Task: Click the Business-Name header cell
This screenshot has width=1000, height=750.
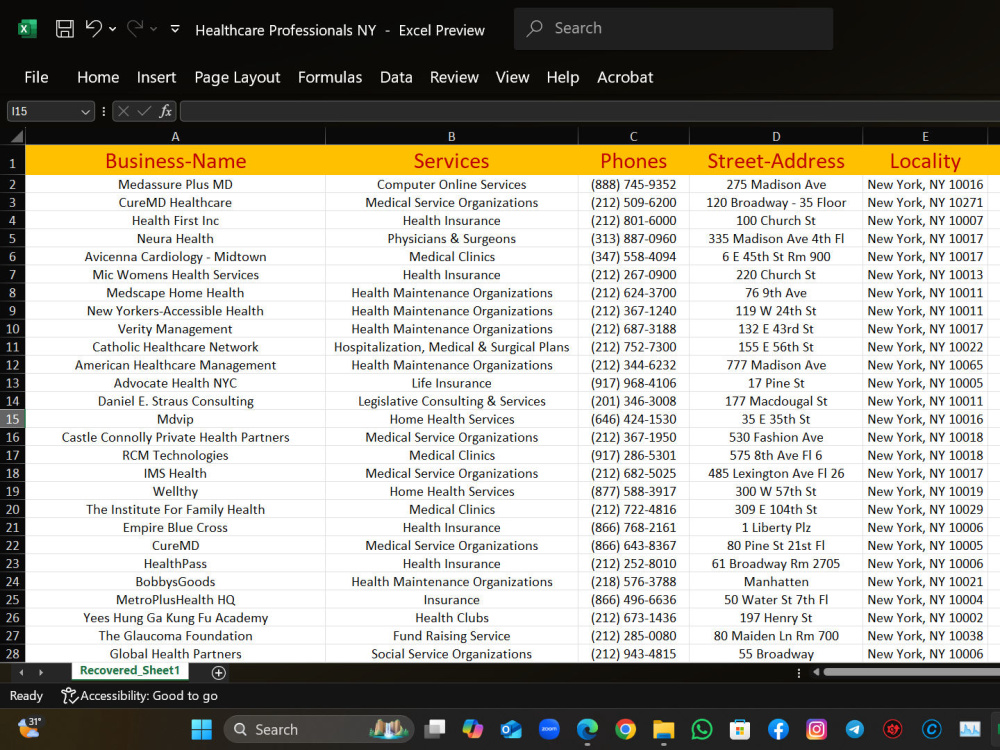Action: 175,161
